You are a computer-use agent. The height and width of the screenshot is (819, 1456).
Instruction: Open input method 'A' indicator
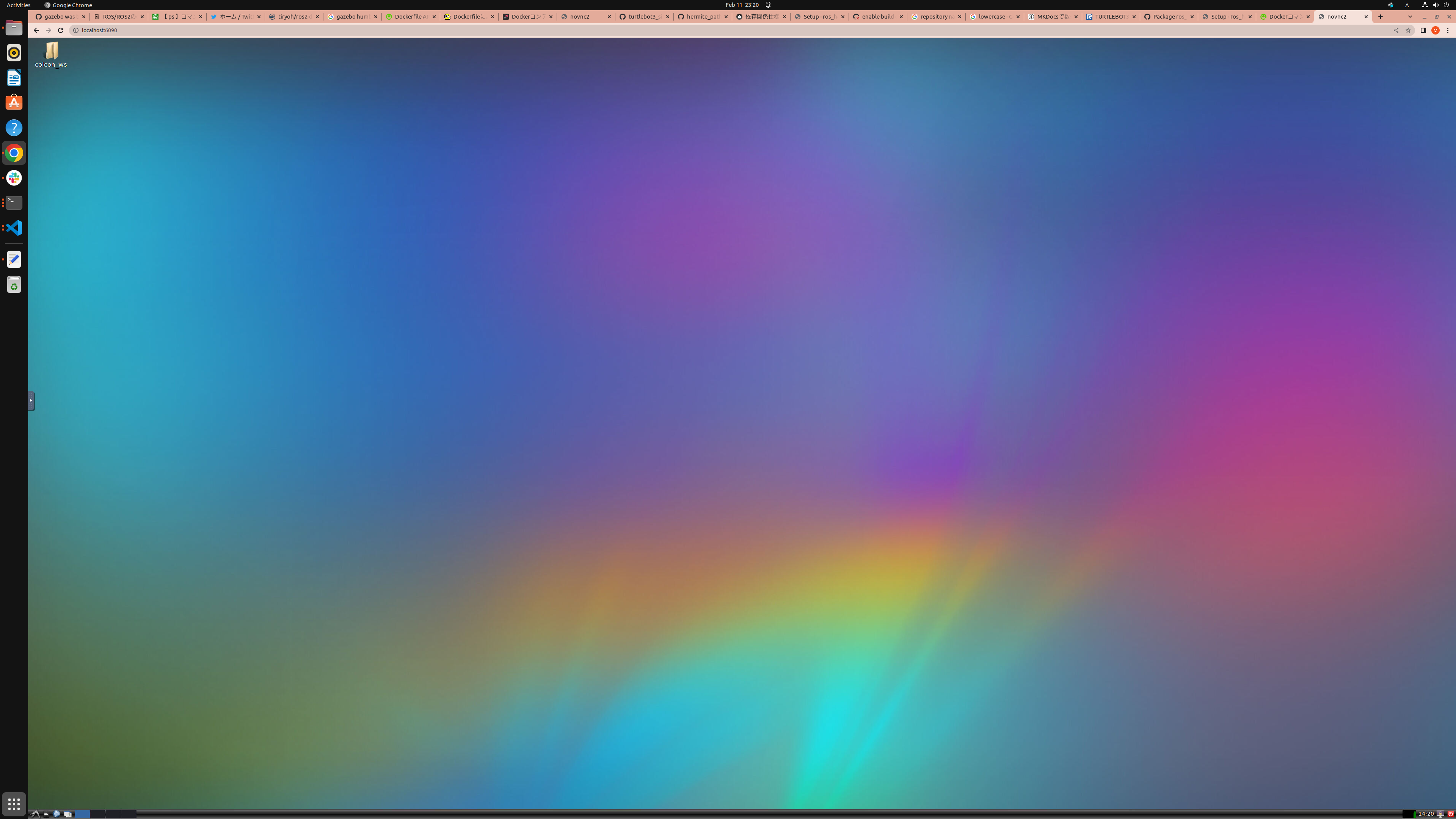point(1407,5)
